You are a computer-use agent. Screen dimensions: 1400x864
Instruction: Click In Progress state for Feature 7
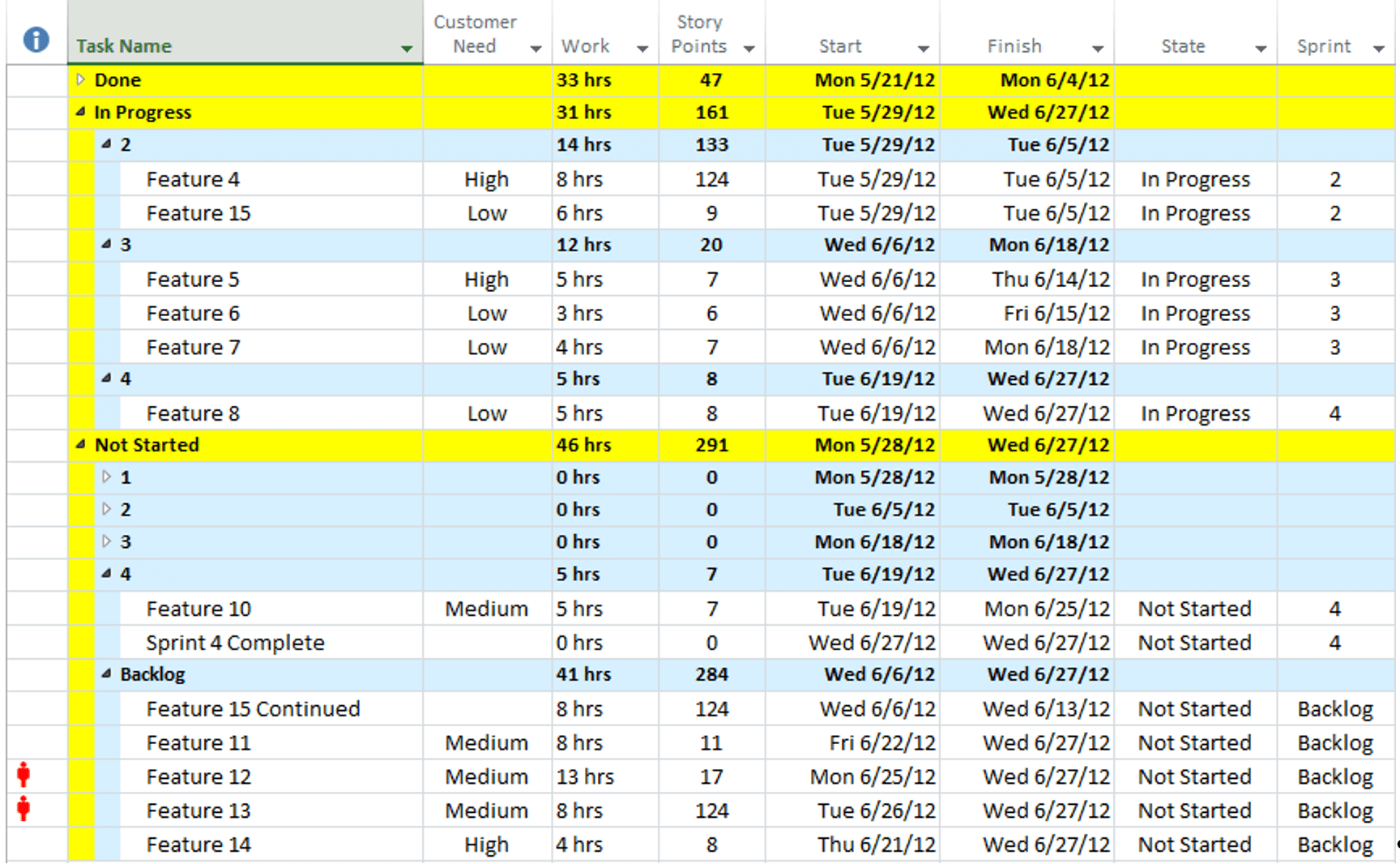[1195, 348]
